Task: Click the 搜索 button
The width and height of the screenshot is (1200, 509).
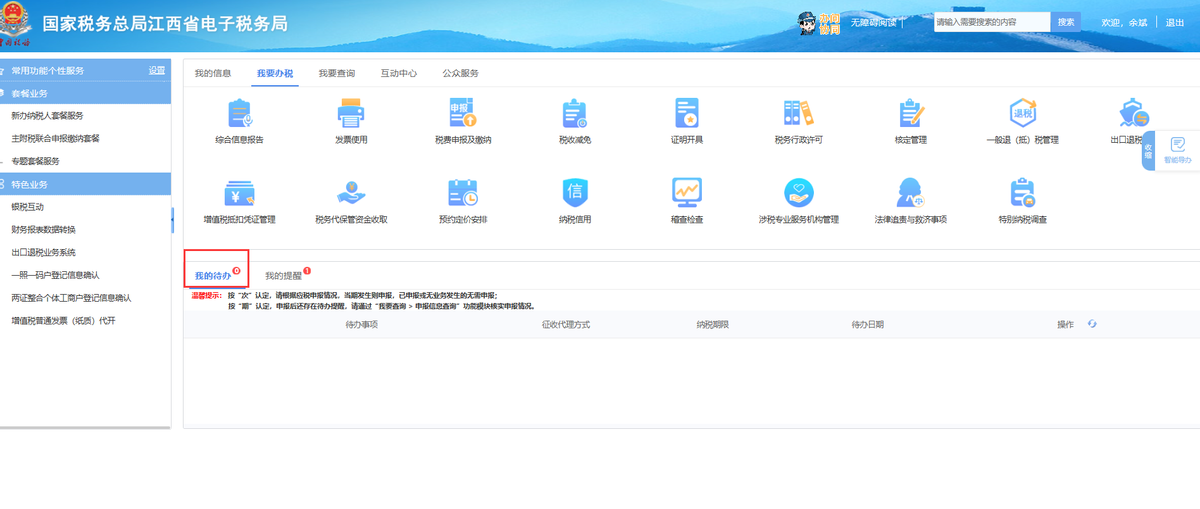Action: click(x=1066, y=21)
